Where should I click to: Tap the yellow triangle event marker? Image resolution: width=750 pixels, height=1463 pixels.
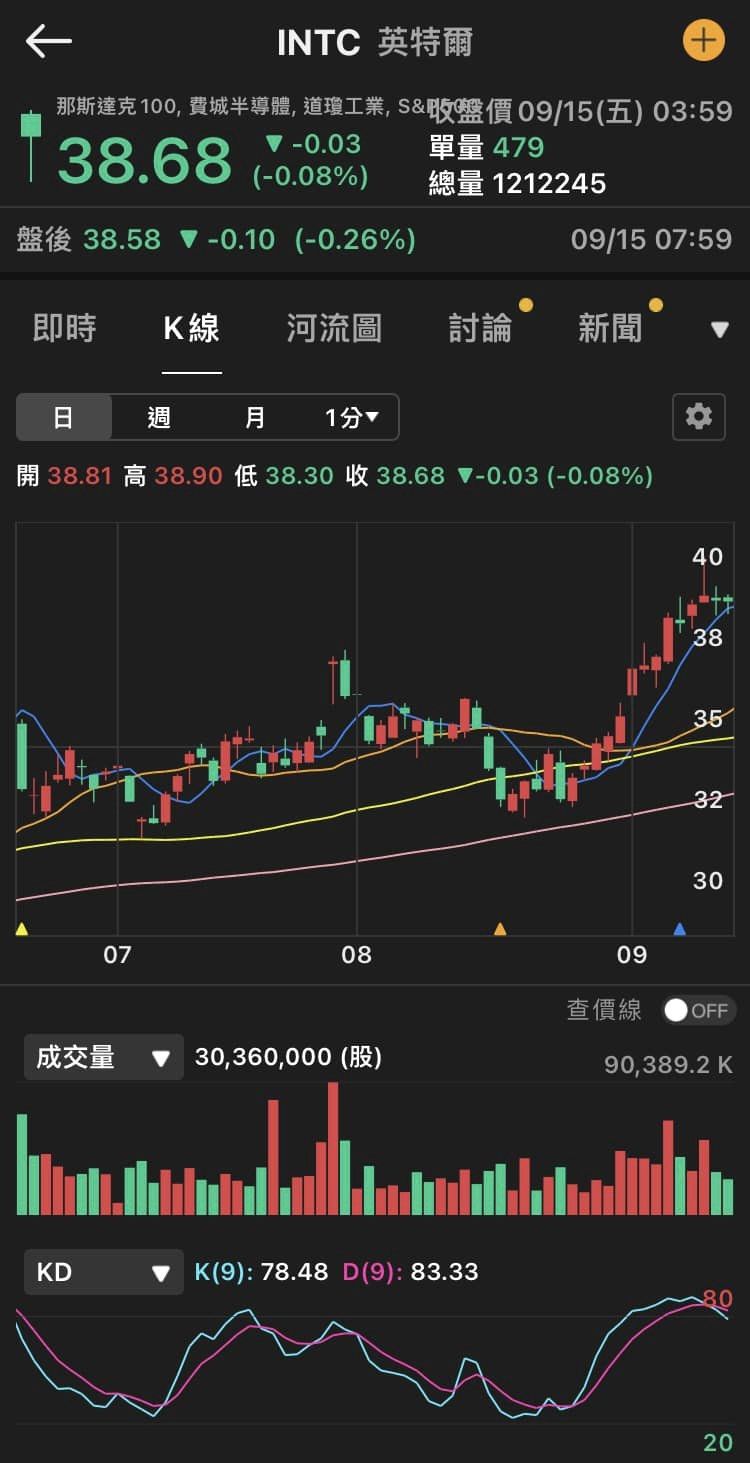pyautogui.click(x=22, y=929)
